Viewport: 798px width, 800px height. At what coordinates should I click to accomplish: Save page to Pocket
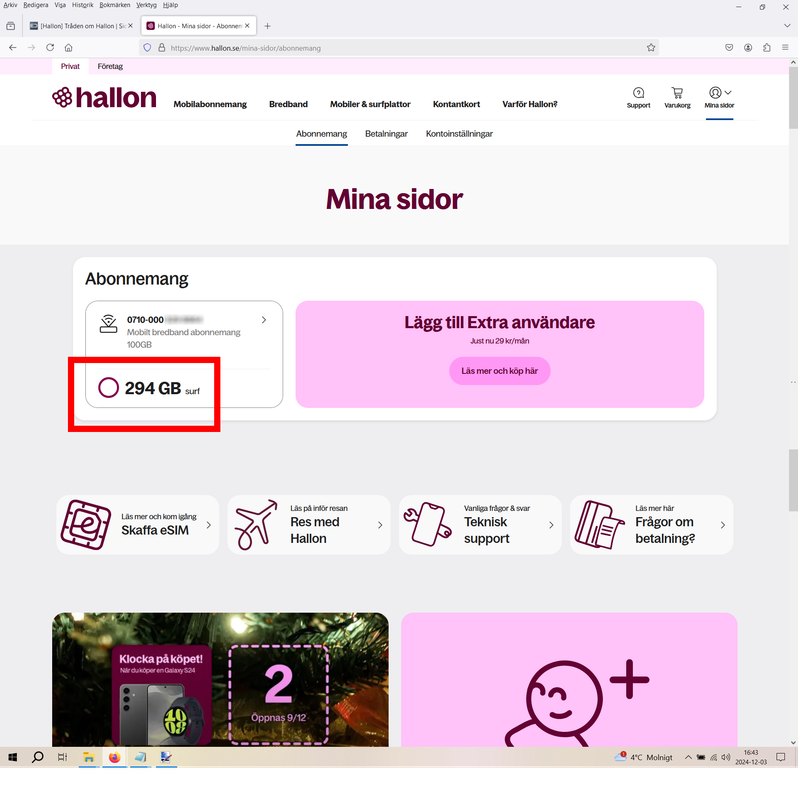coord(729,47)
